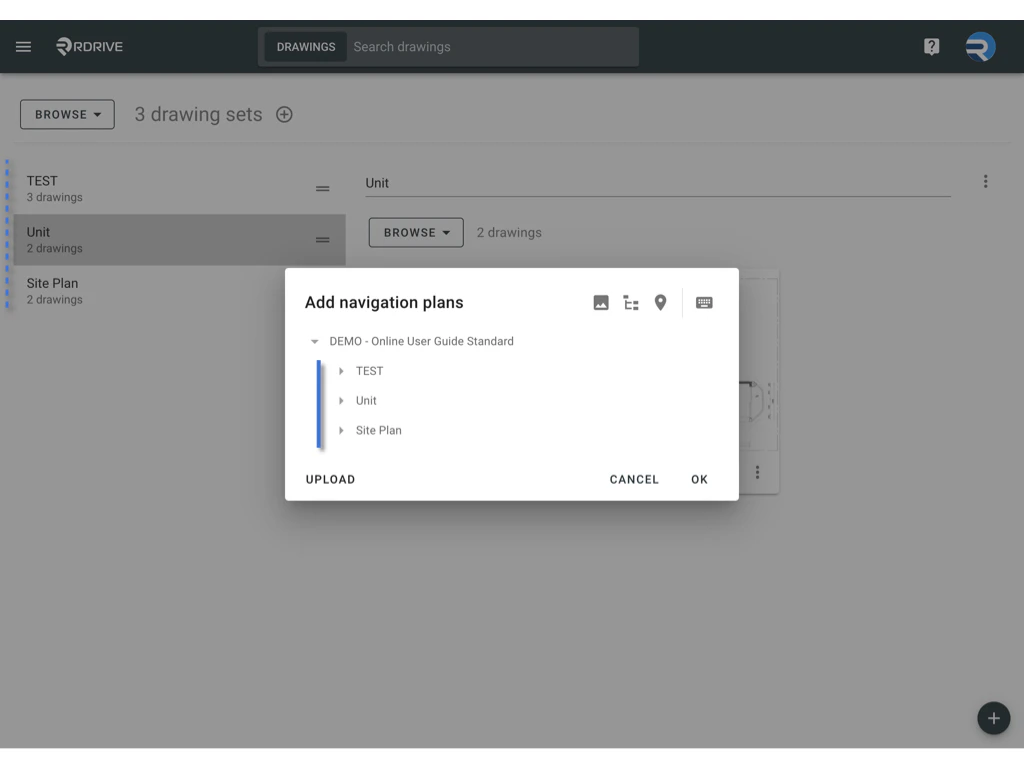Dismiss the dialog with CANCEL
This screenshot has width=1024, height=768.
633,479
